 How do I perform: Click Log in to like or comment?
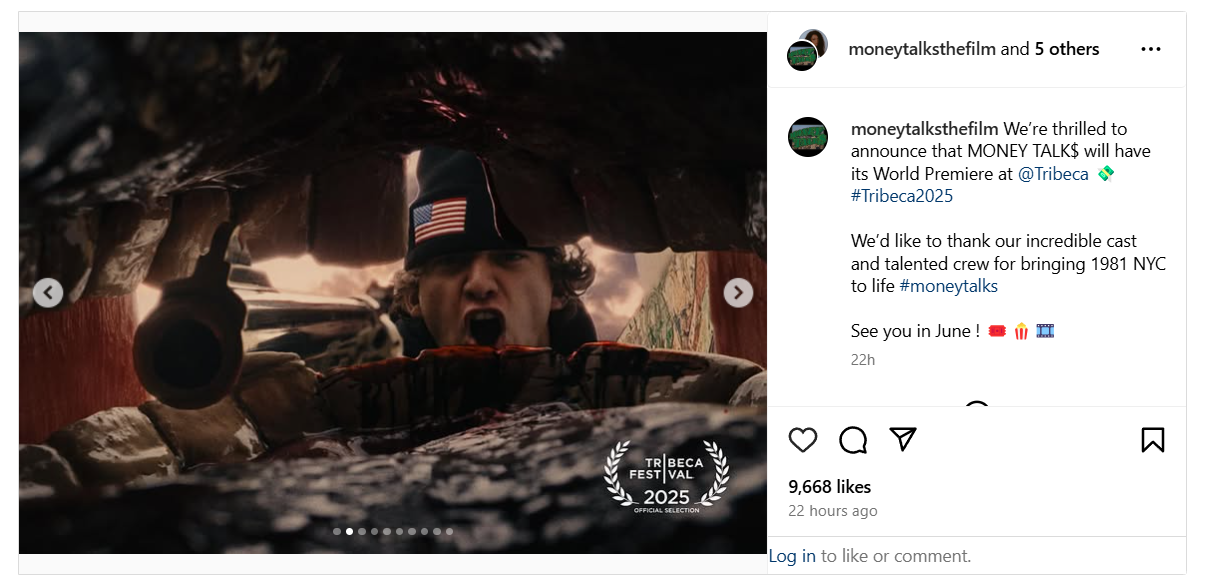792,556
